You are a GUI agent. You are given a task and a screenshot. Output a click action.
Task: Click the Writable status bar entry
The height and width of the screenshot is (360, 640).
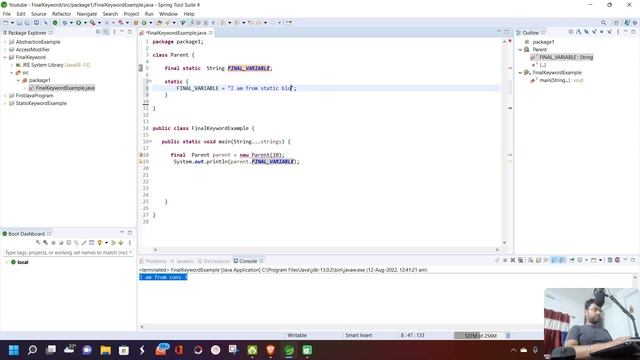tap(297, 336)
